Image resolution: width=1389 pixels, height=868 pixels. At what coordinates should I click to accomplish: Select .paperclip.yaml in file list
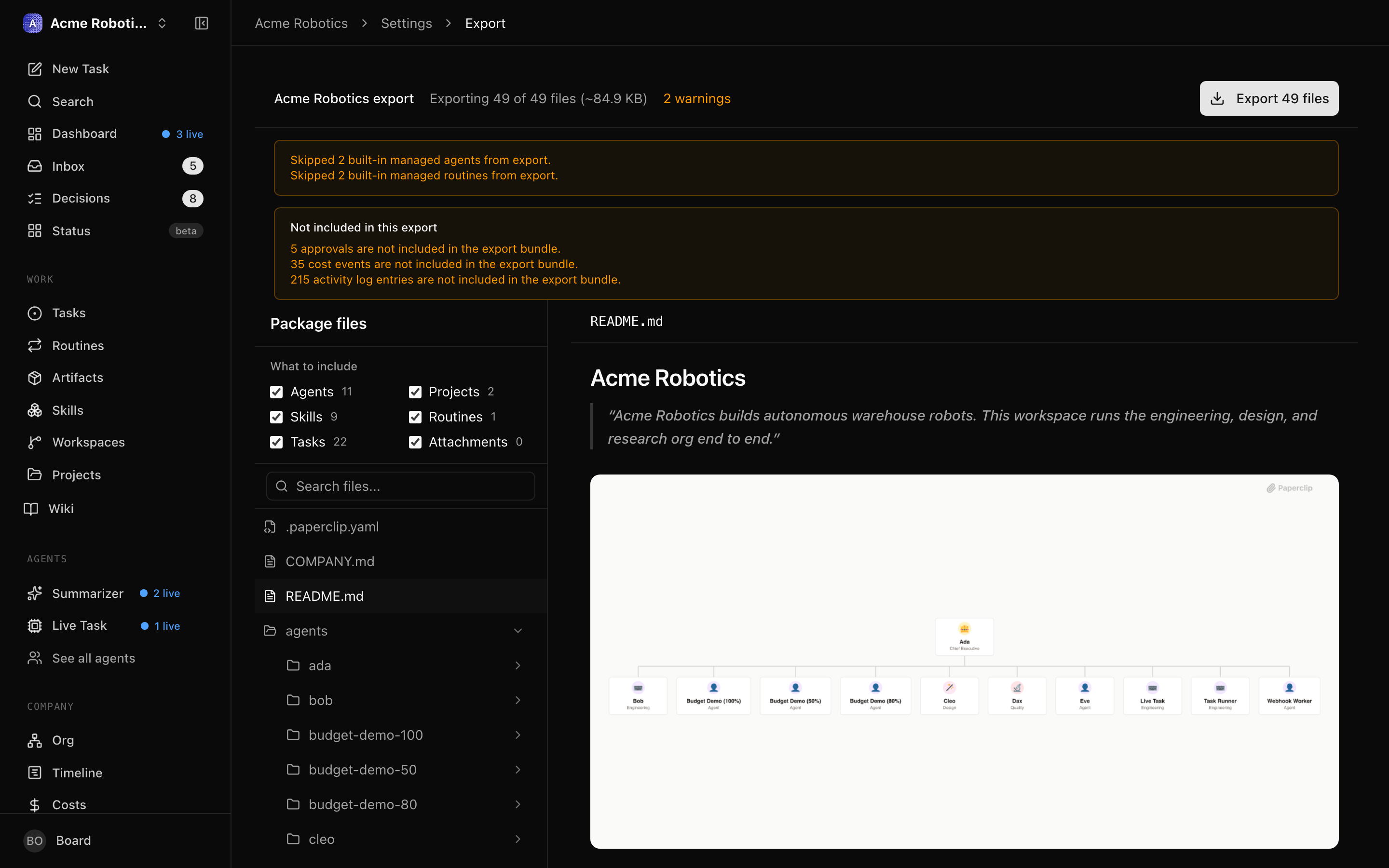[401, 527]
